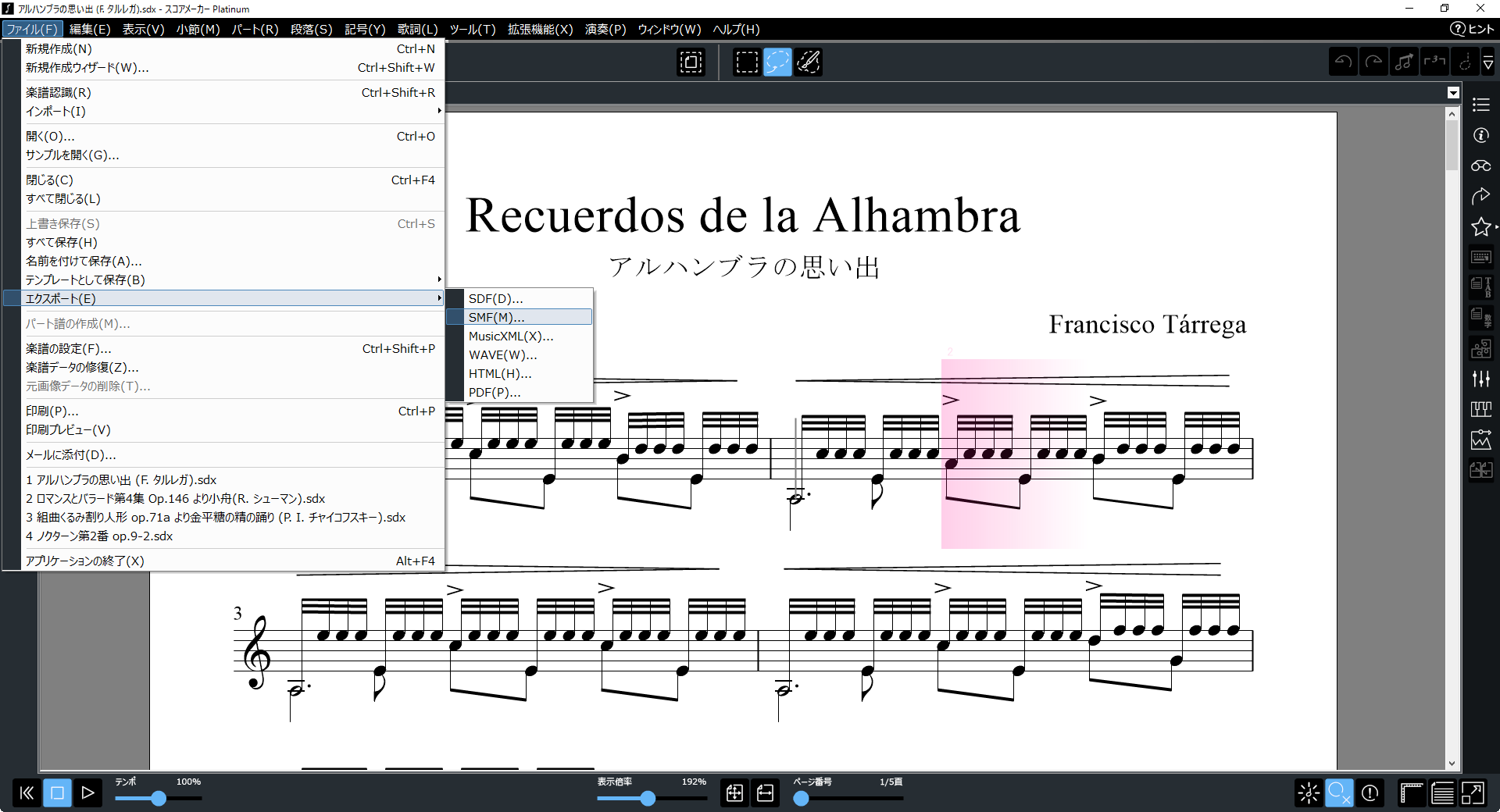Click the bottom sidebar split-view icon
This screenshot has width=1500, height=812.
pos(1480,470)
